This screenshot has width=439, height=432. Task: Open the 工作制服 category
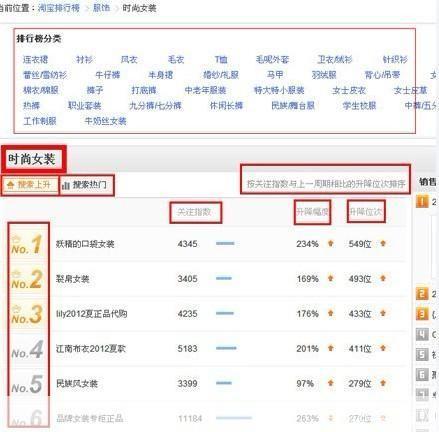tap(40, 121)
